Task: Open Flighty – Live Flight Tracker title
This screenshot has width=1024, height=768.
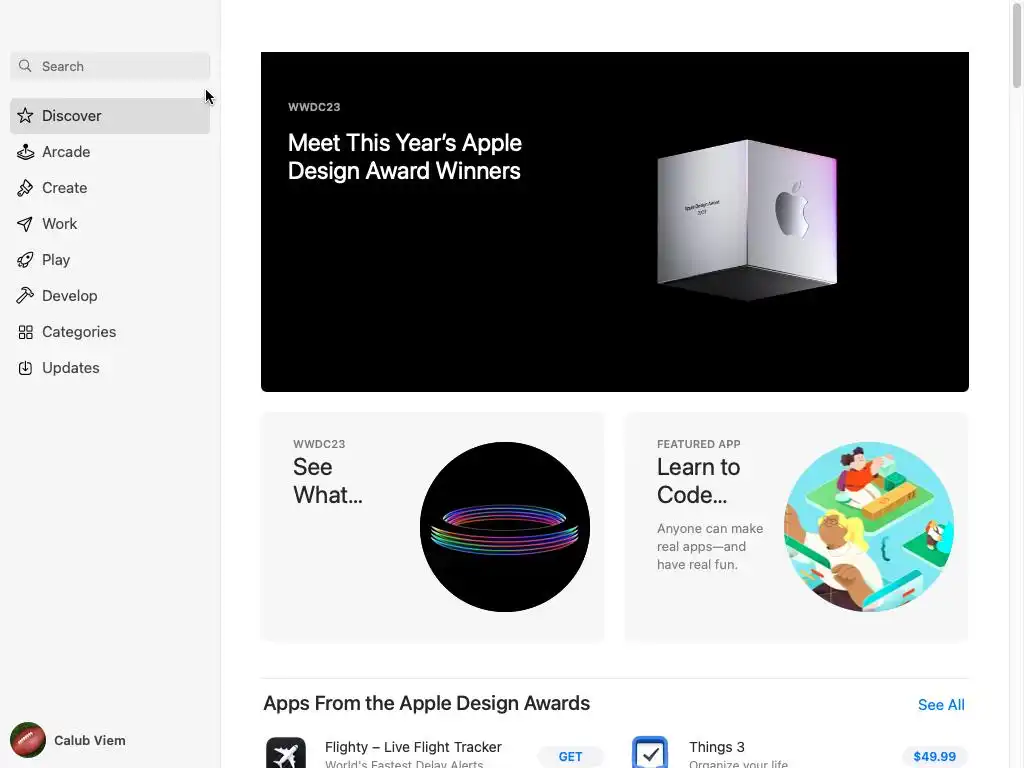Action: point(413,746)
